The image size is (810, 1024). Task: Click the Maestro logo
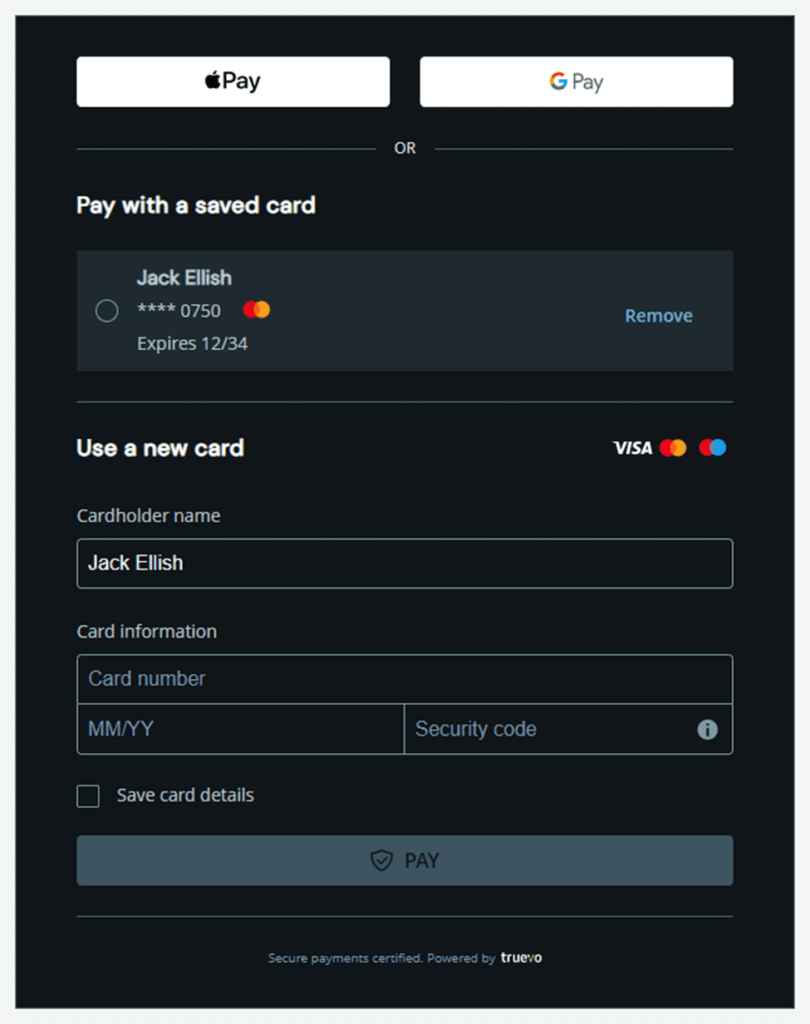(x=713, y=448)
